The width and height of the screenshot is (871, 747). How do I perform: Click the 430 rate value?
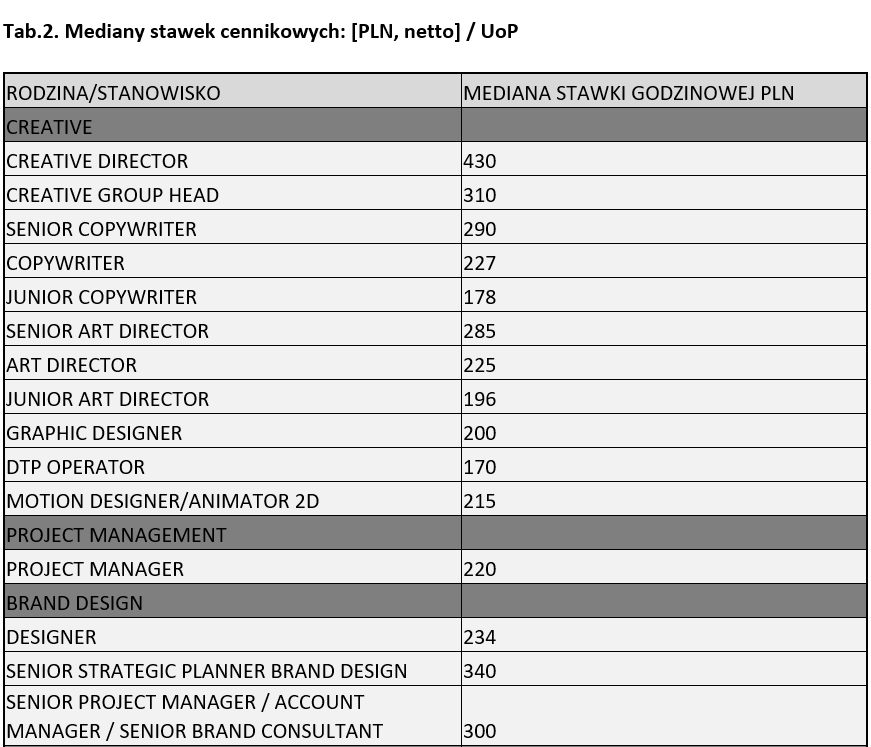(x=480, y=161)
